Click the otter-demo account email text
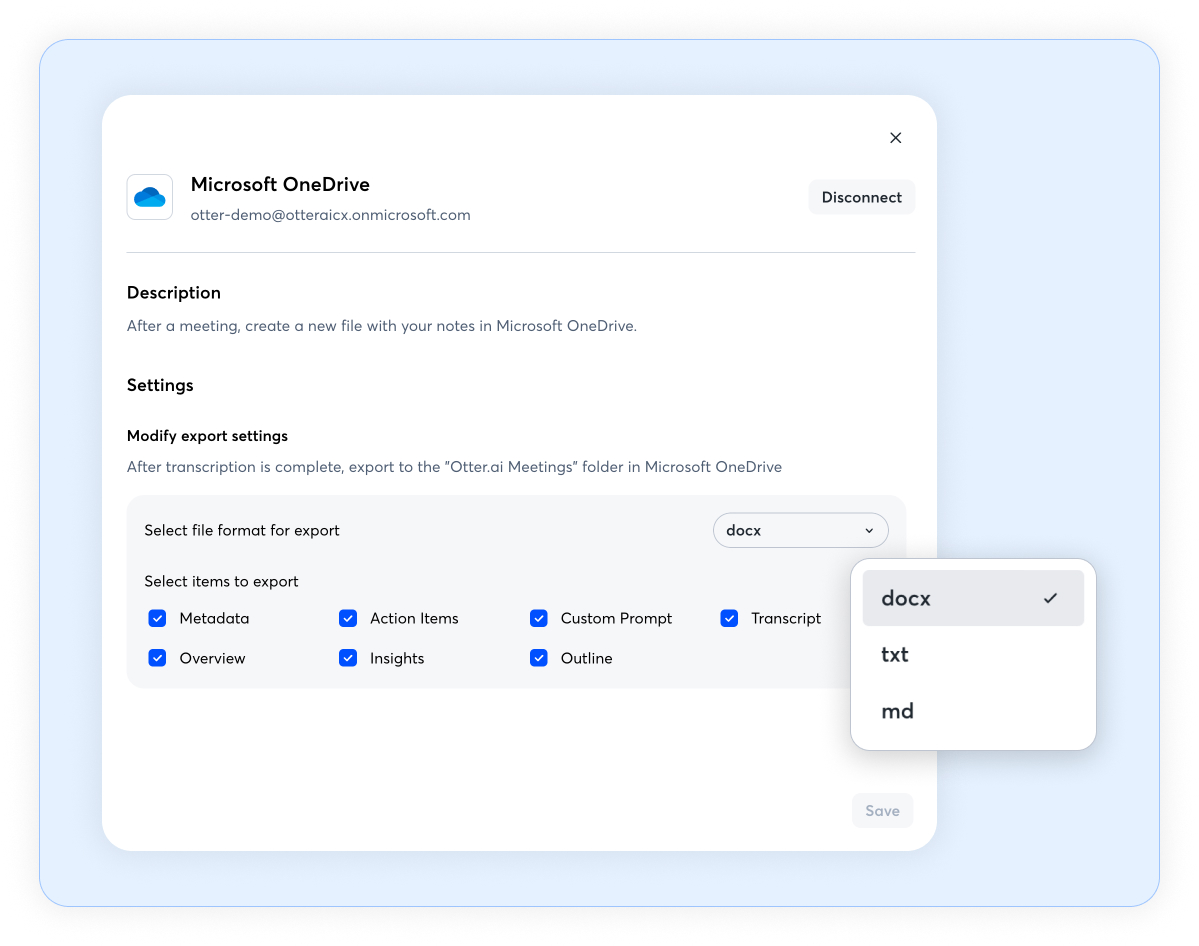This screenshot has height=946, width=1199. coord(330,215)
